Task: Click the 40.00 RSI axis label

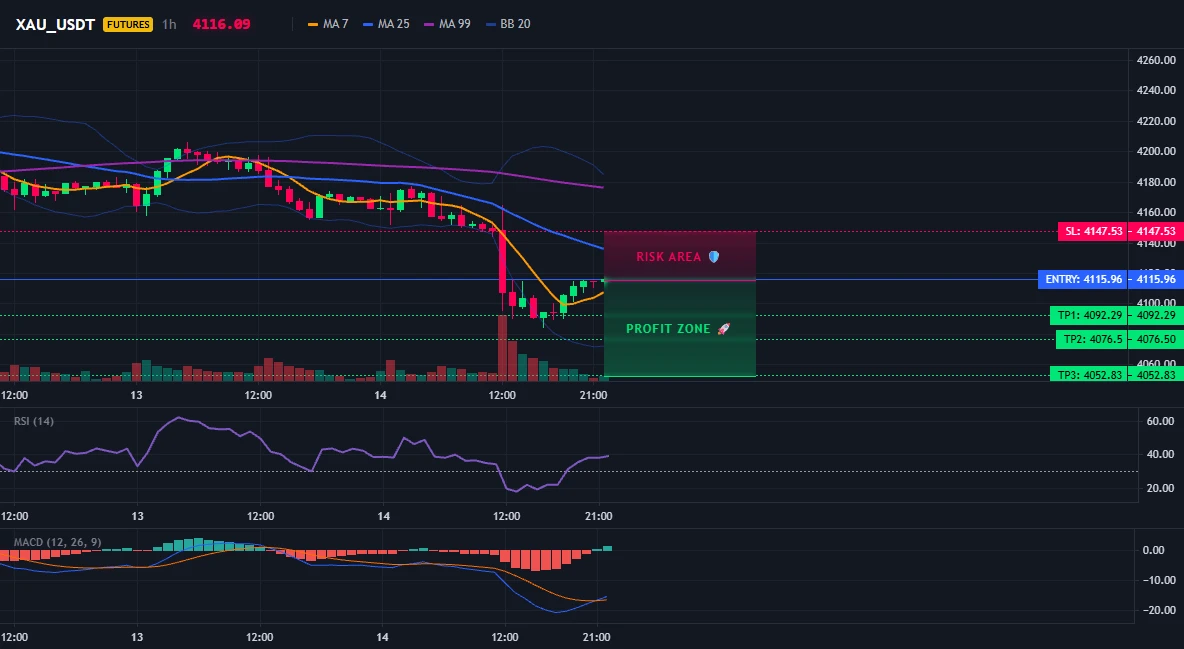Action: [x=1160, y=454]
